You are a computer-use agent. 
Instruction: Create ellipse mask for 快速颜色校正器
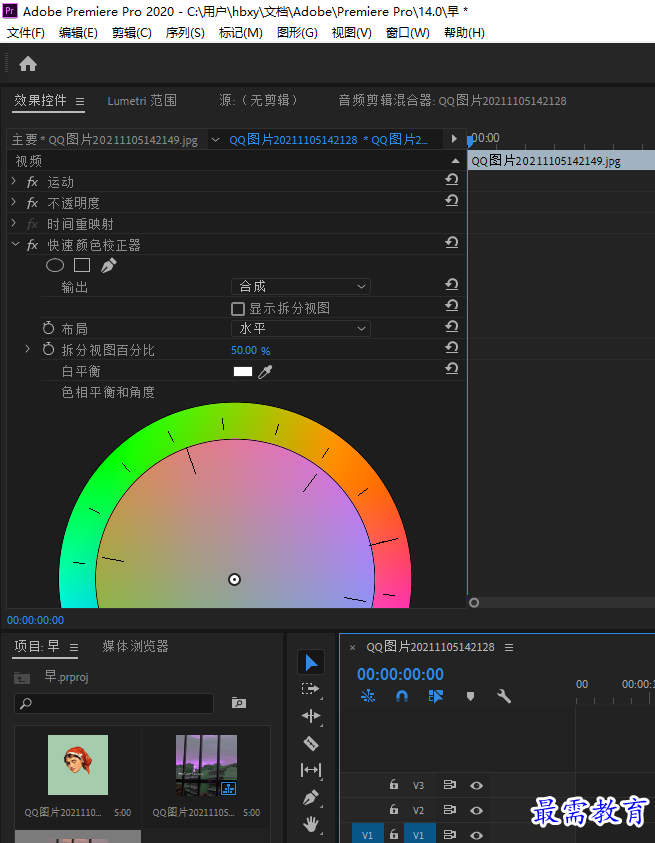(x=55, y=265)
